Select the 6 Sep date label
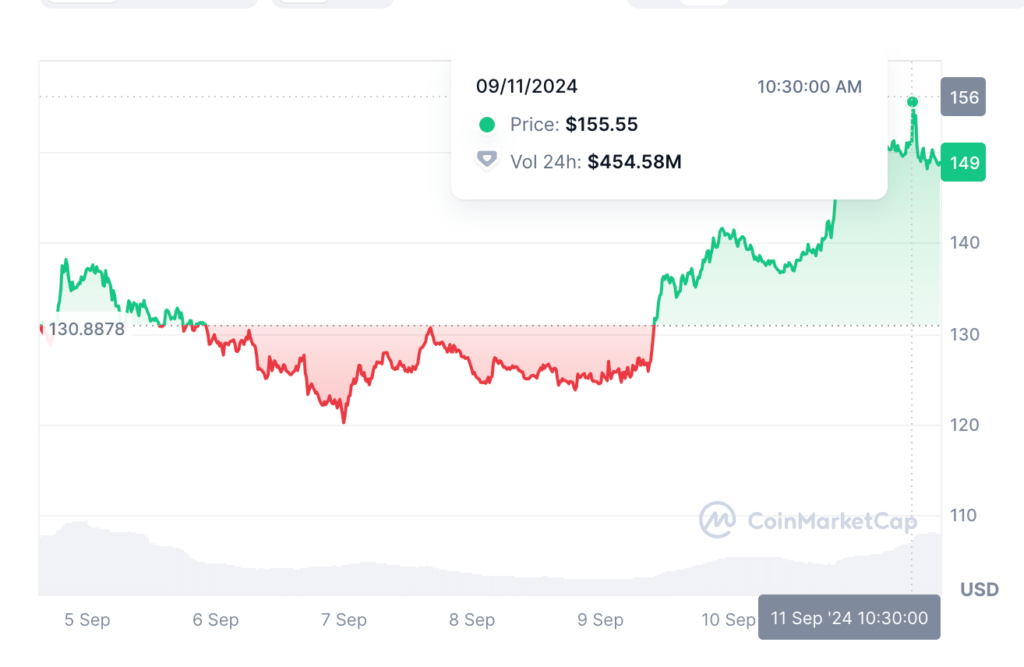The height and width of the screenshot is (667, 1024). (216, 620)
